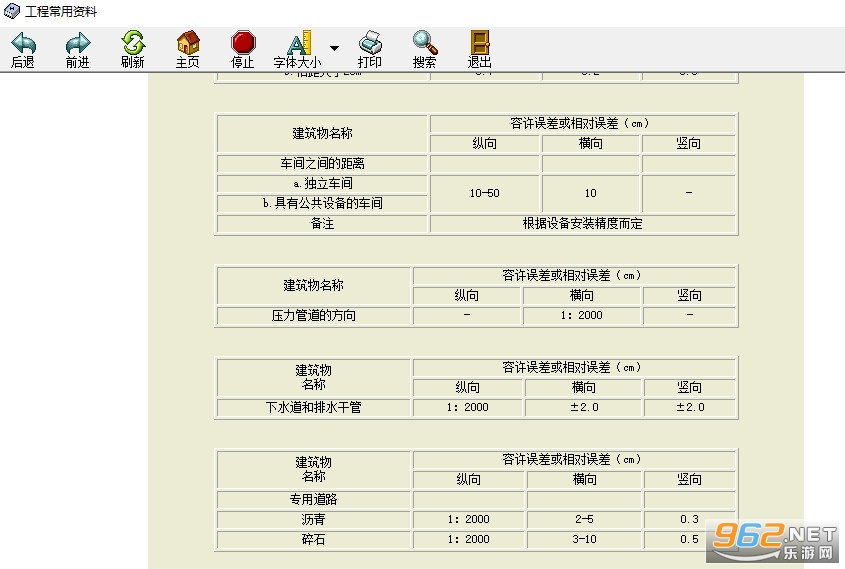
Task: Expand the font size dropdown arrow
Action: 334,48
